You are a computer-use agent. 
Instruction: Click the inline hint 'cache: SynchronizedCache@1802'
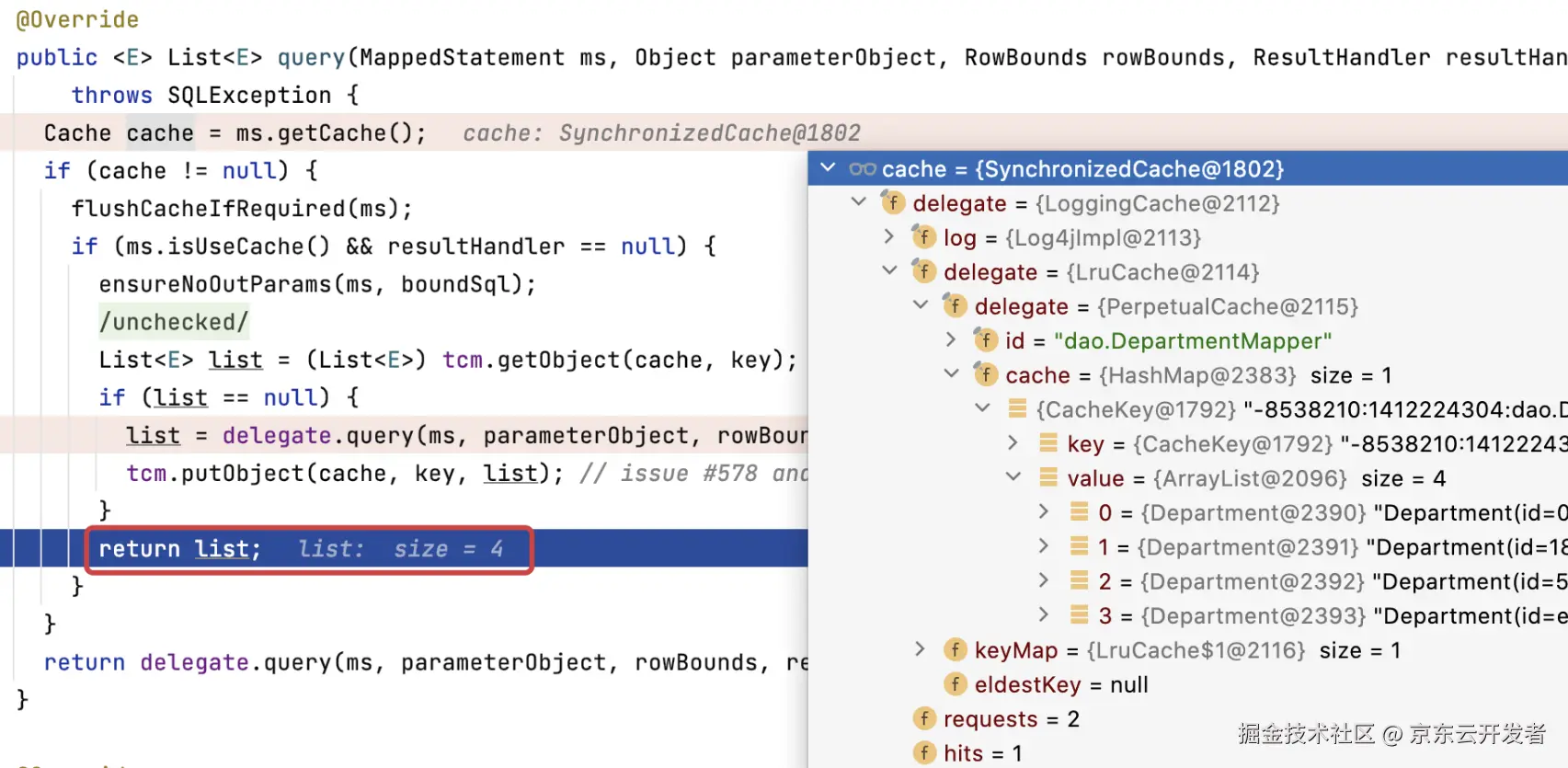[x=662, y=133]
